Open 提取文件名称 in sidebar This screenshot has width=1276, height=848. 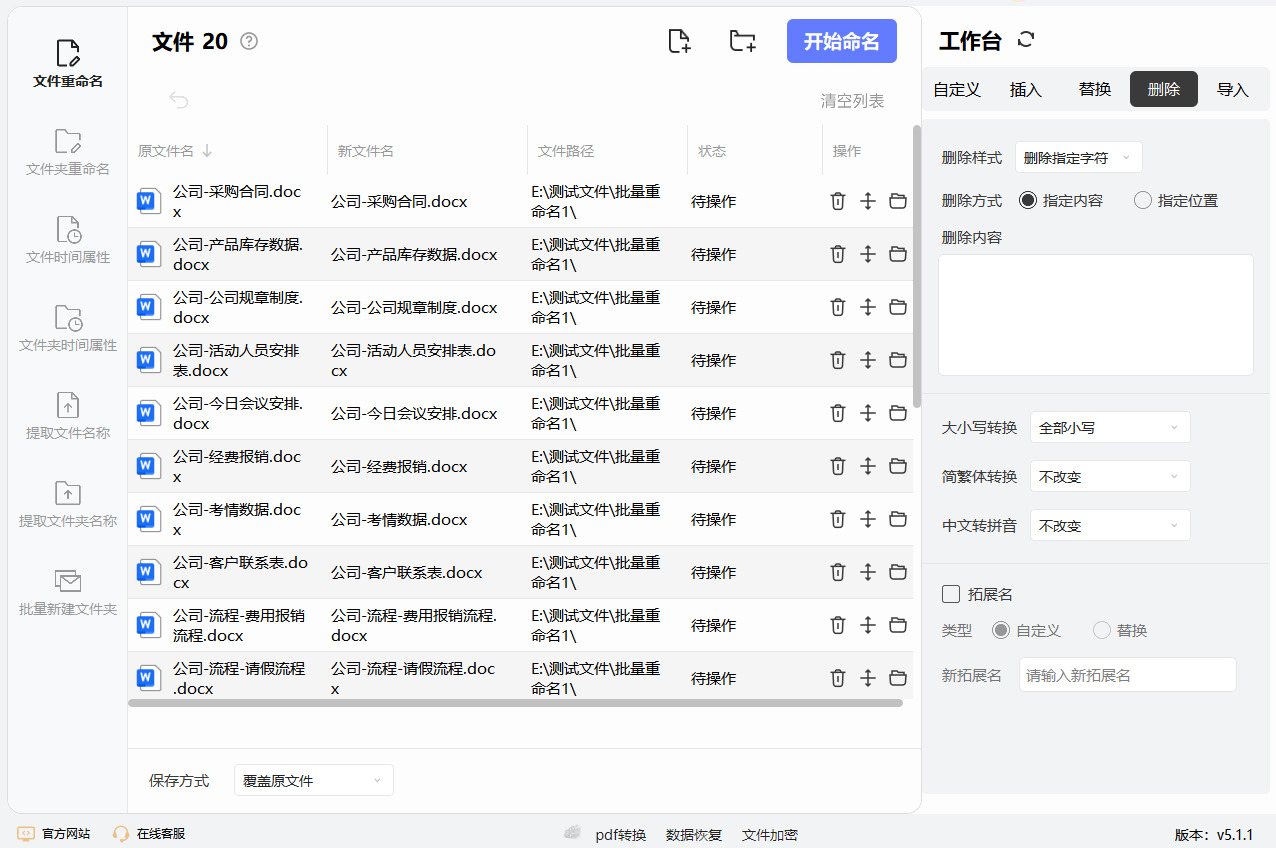click(x=68, y=417)
